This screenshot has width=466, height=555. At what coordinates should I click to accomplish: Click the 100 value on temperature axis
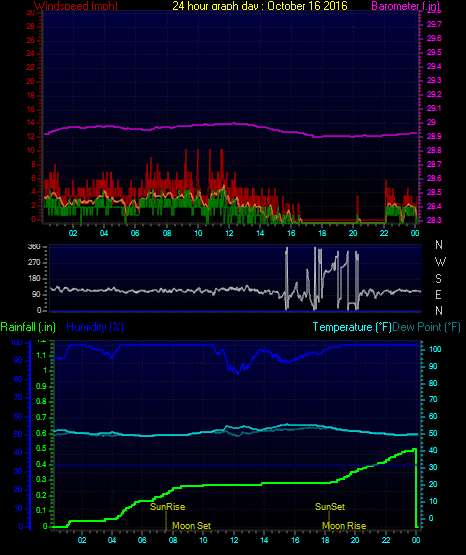pyautogui.click(x=435, y=349)
